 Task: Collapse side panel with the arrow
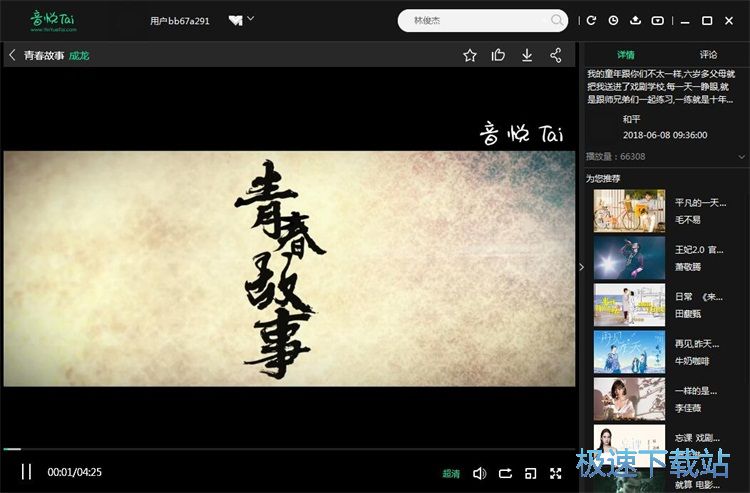[x=581, y=267]
